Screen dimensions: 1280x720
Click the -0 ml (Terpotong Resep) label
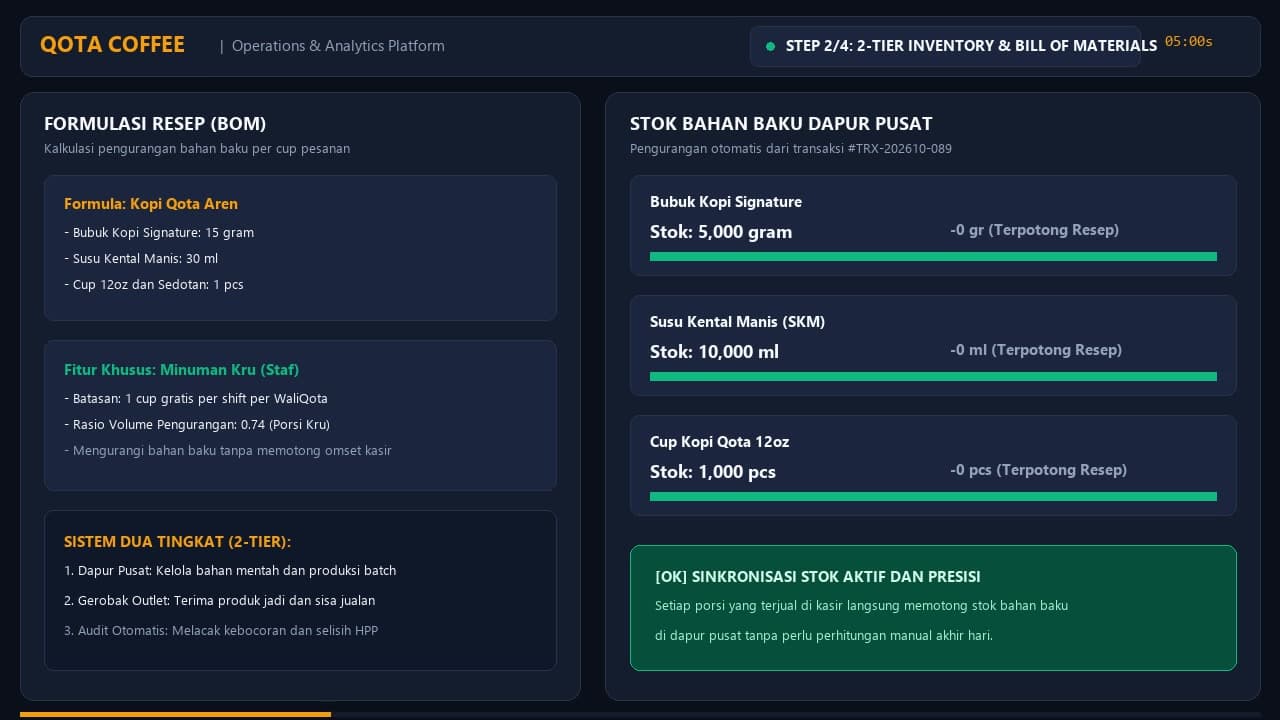(x=1036, y=350)
